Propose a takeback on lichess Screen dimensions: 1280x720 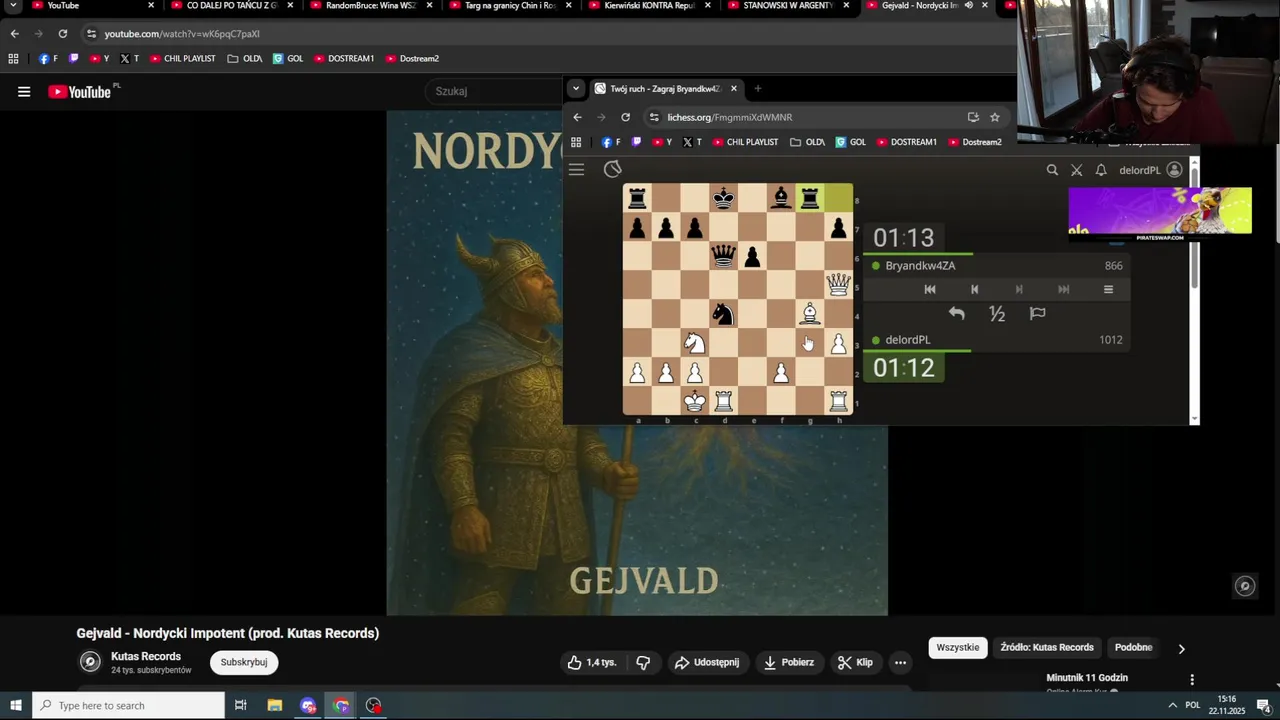(x=957, y=314)
